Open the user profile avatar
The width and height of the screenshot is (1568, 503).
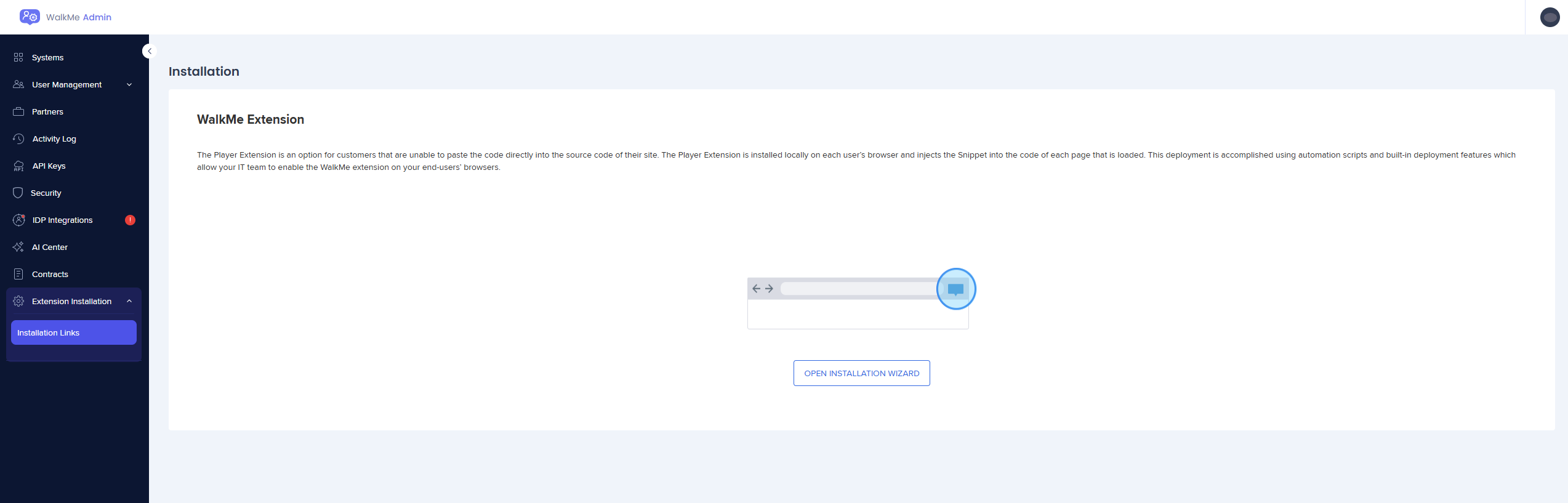coord(1550,17)
